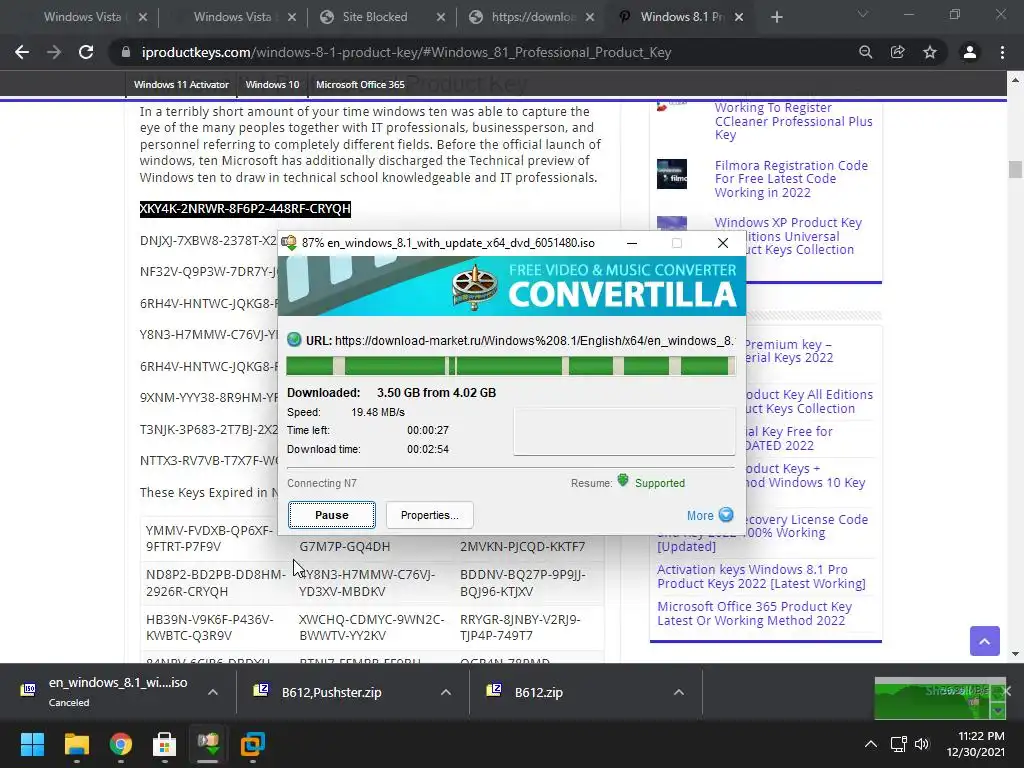This screenshot has height=768, width=1024.
Task: Switch to the Site Blocked tab
Action: click(x=374, y=17)
